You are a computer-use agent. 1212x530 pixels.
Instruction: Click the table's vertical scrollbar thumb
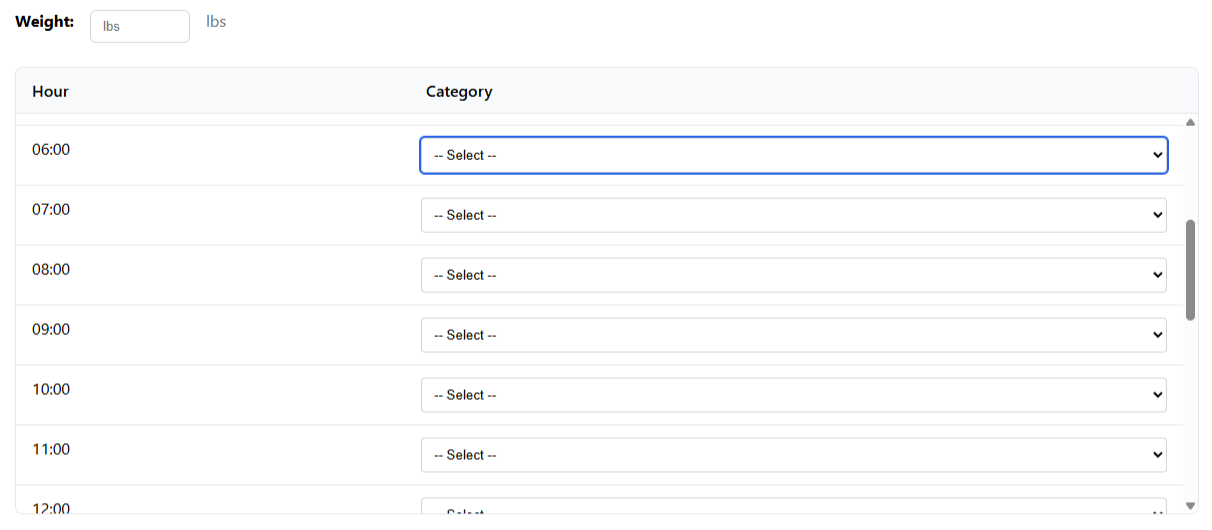click(x=1190, y=270)
